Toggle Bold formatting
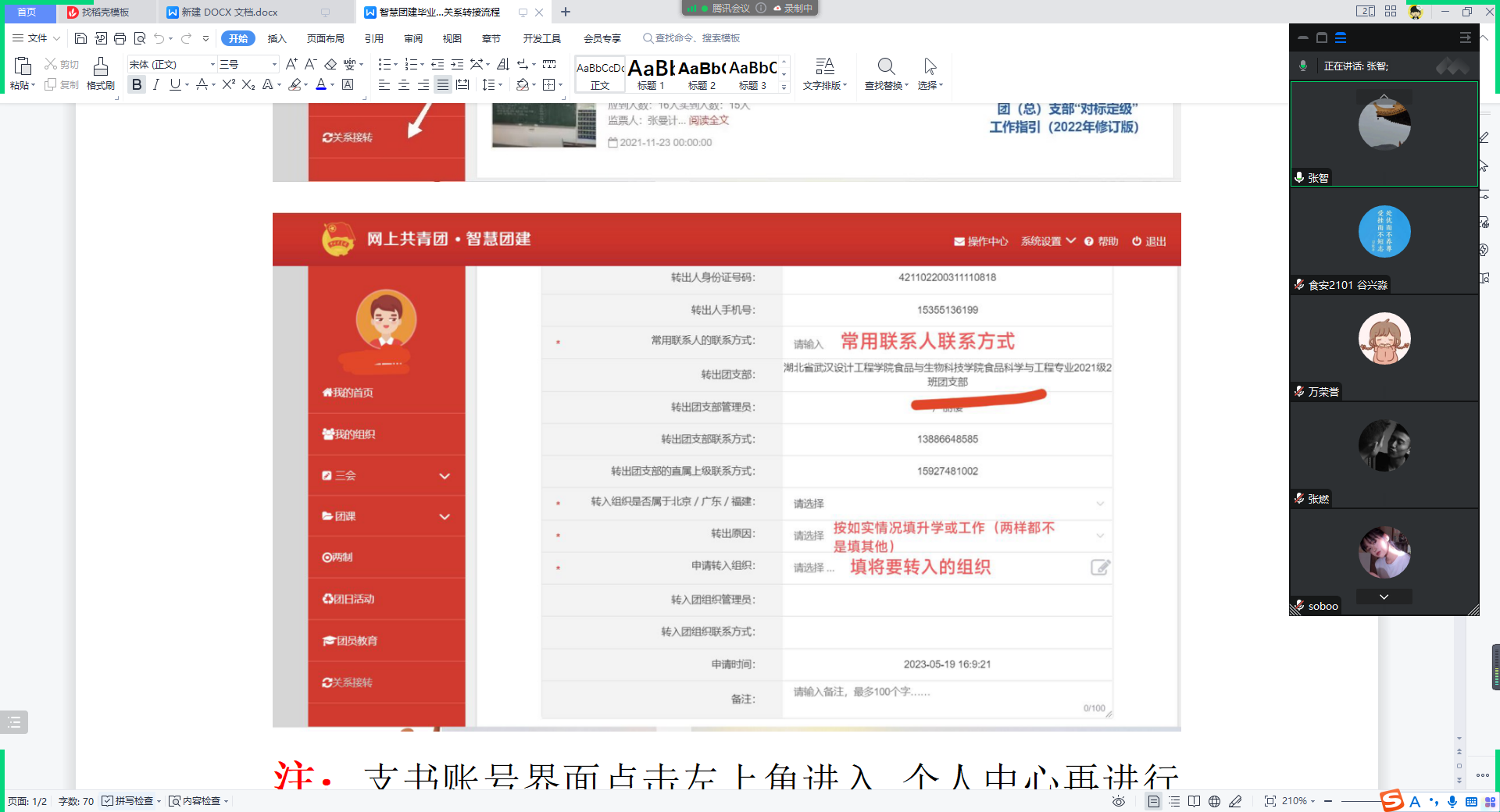1500x812 pixels. (137, 84)
